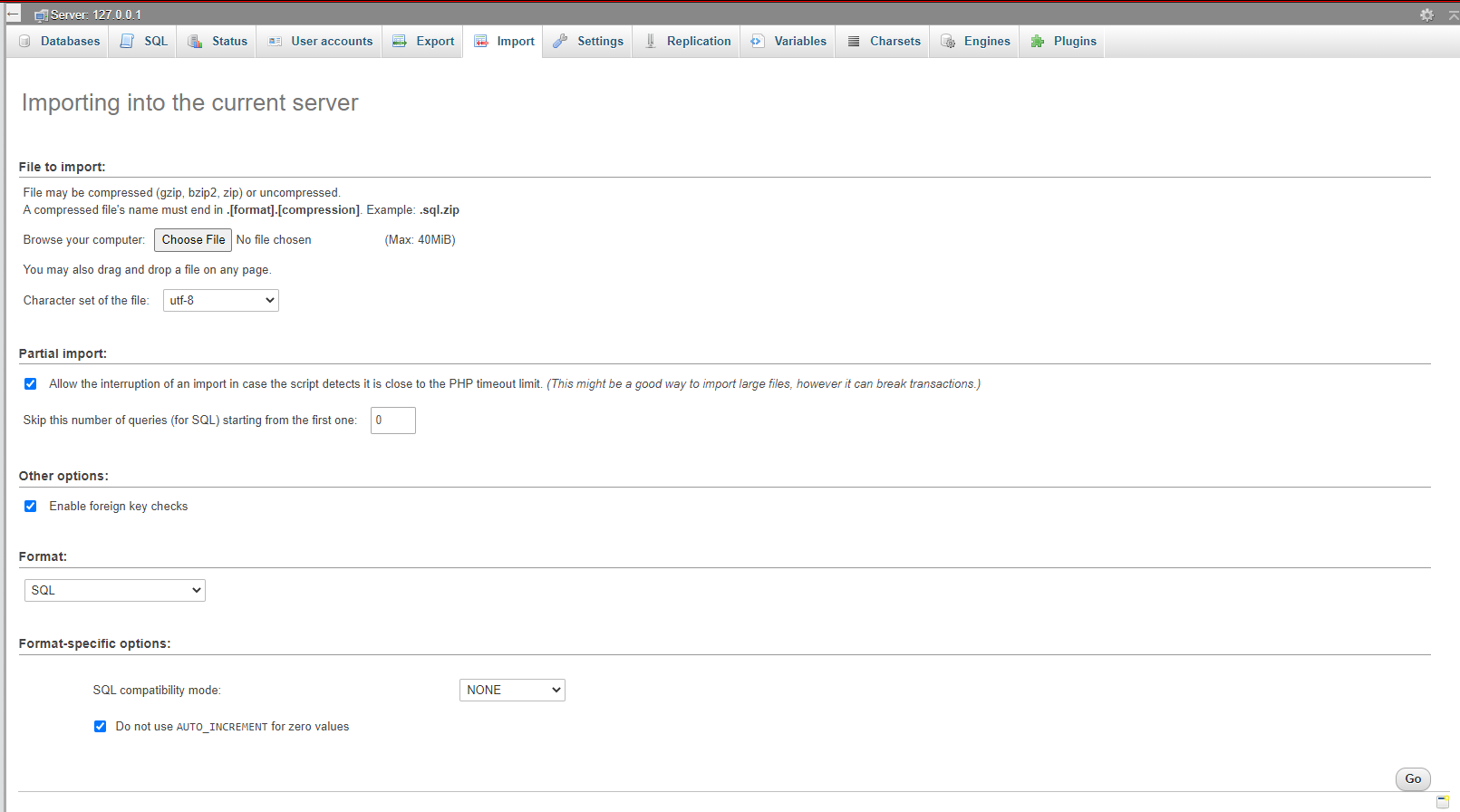Click the Settings wrench icon

[x=560, y=42]
